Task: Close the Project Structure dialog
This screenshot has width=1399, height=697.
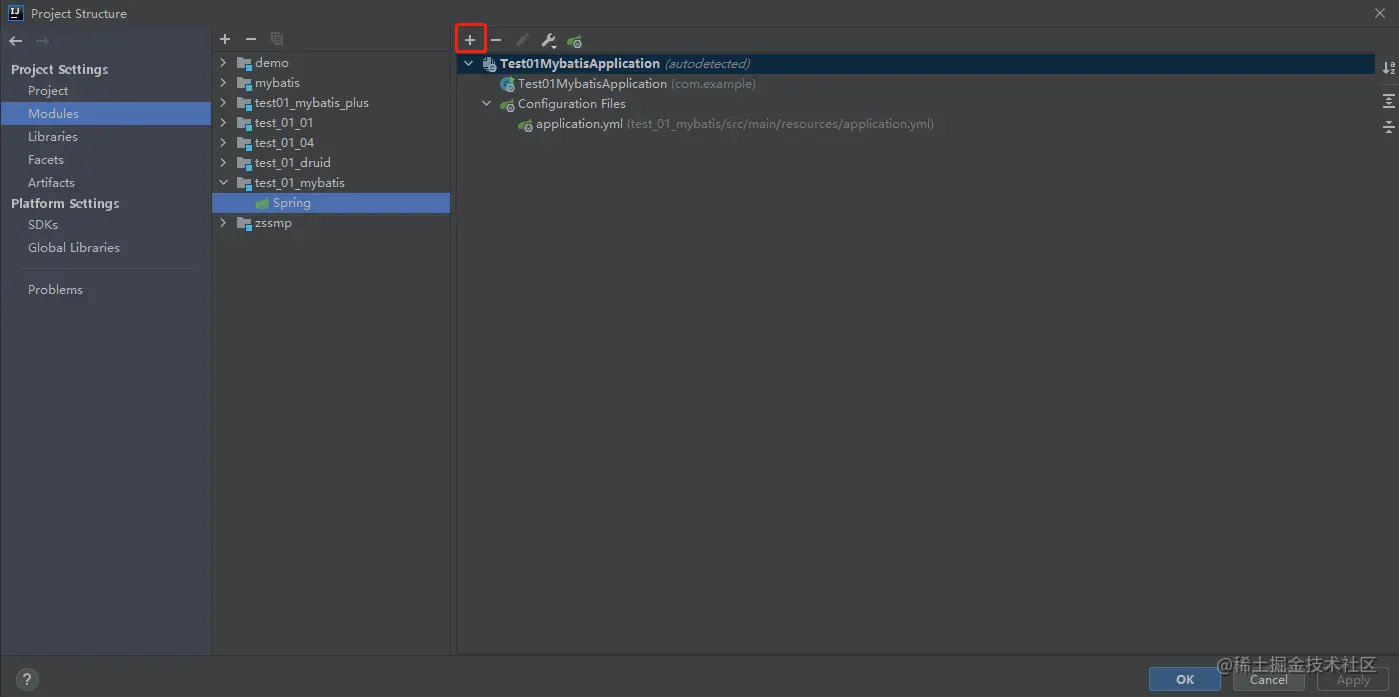Action: (x=1380, y=13)
